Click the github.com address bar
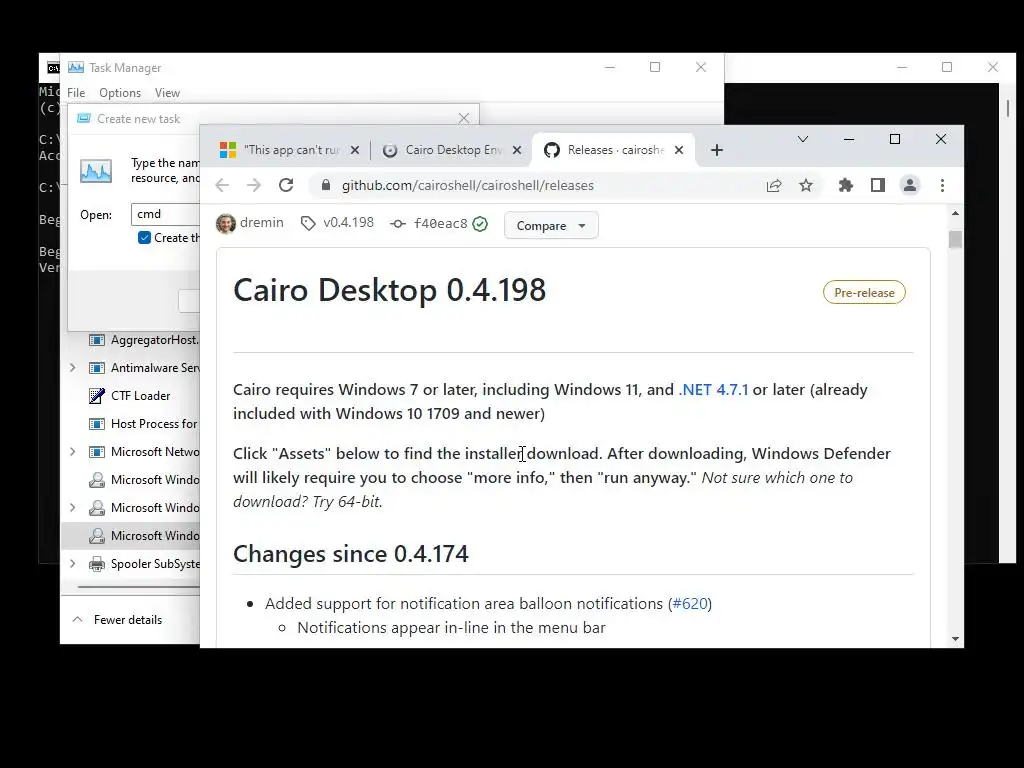Image resolution: width=1024 pixels, height=768 pixels. coord(542,185)
